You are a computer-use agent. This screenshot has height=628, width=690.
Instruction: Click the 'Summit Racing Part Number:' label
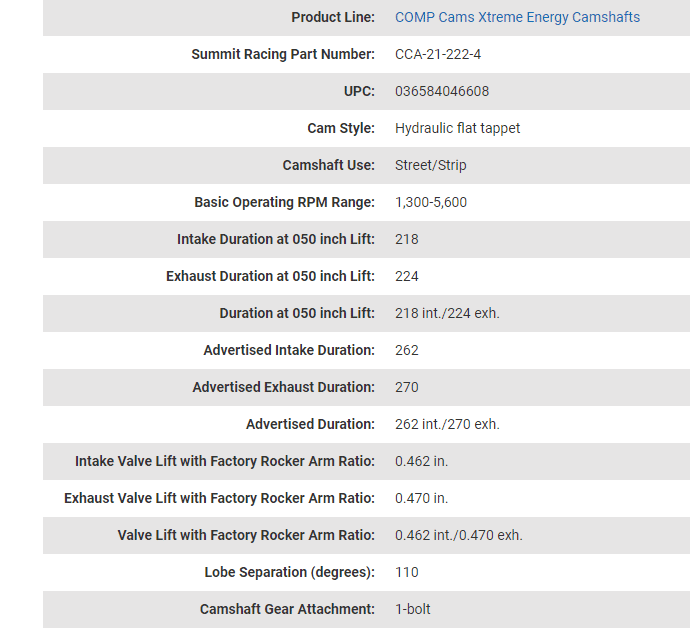(x=283, y=54)
